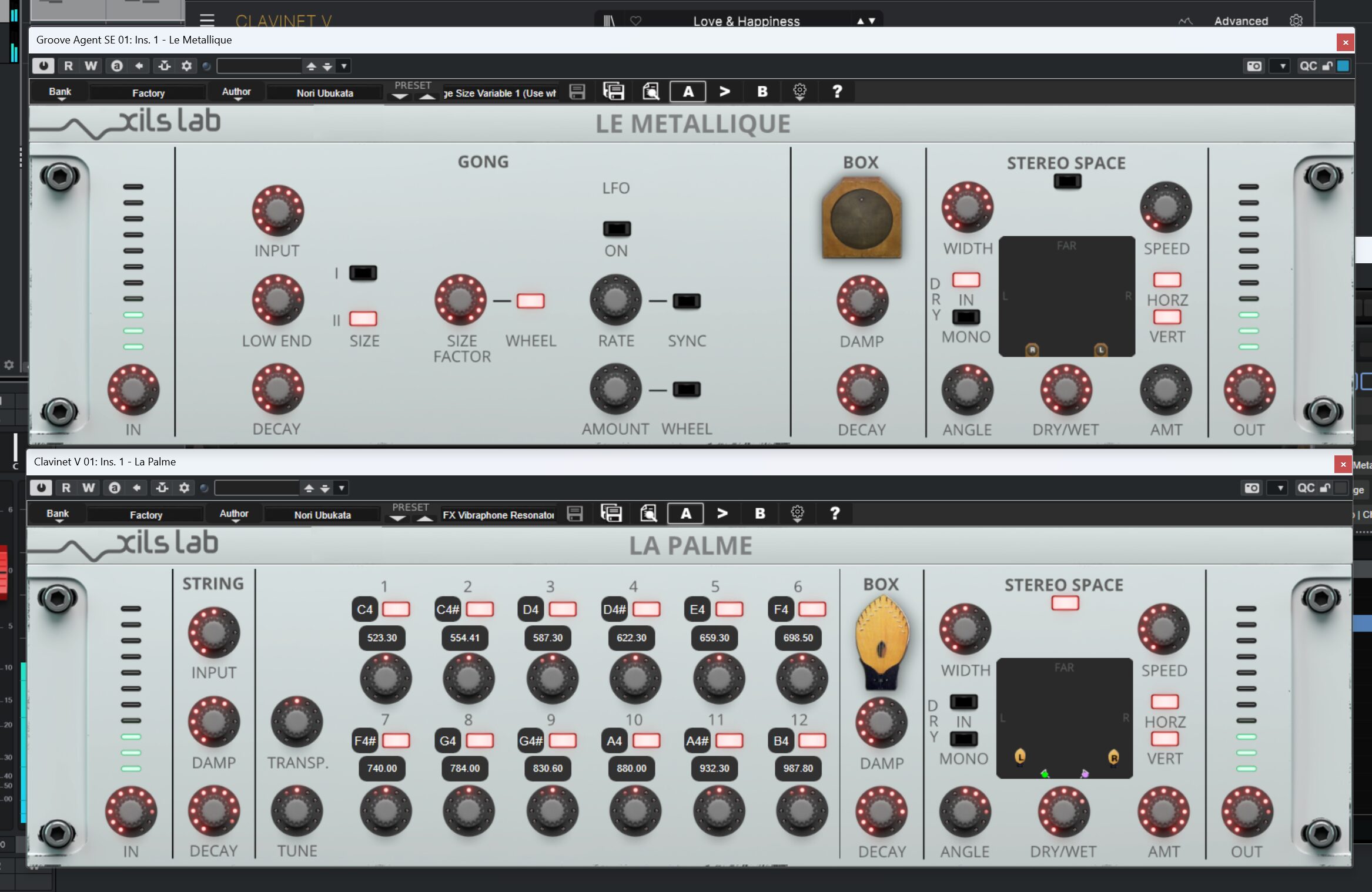Click heart favorite icon in Clavinet V
This screenshot has width=1372, height=892.
(635, 21)
